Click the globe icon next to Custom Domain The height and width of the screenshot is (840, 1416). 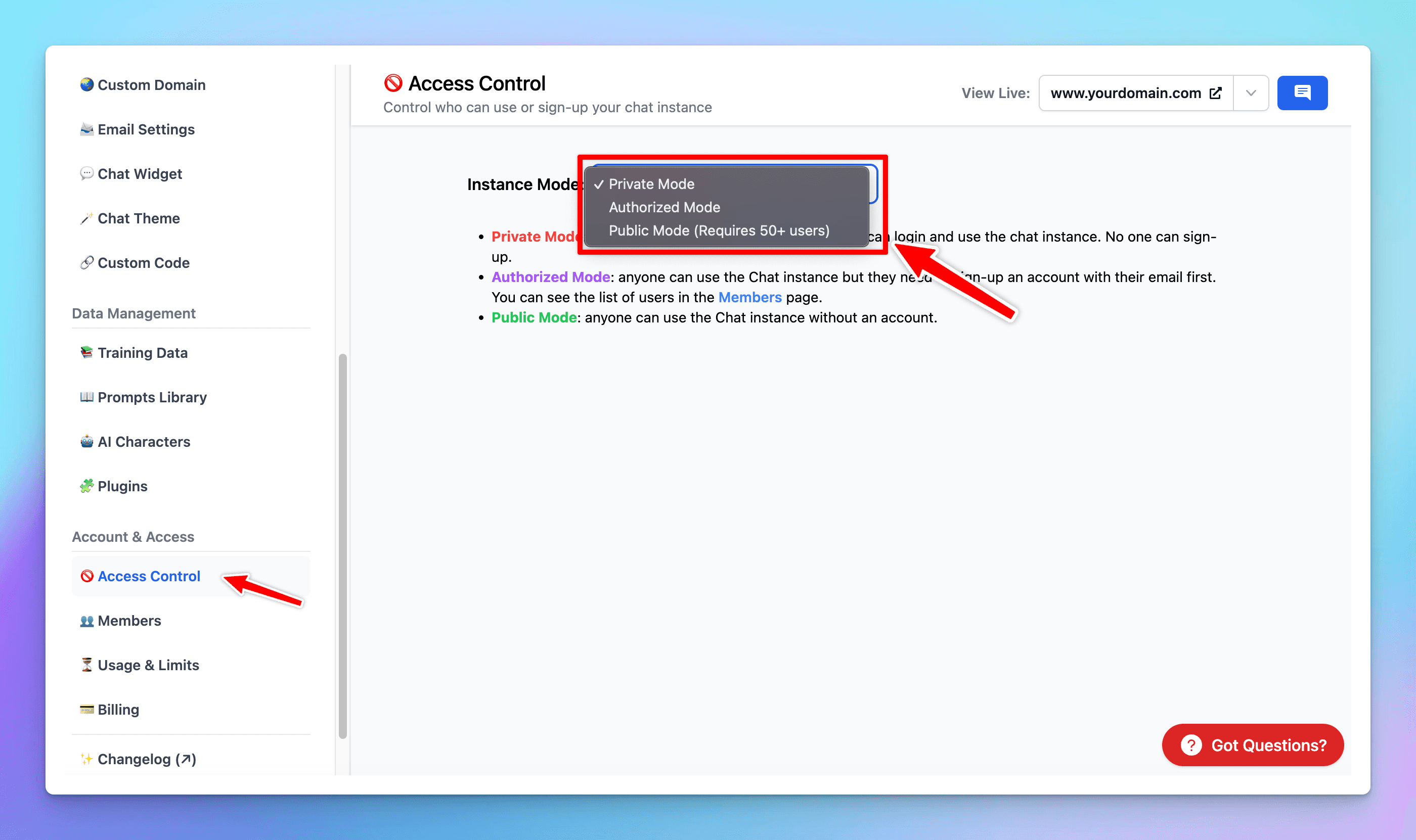point(86,85)
